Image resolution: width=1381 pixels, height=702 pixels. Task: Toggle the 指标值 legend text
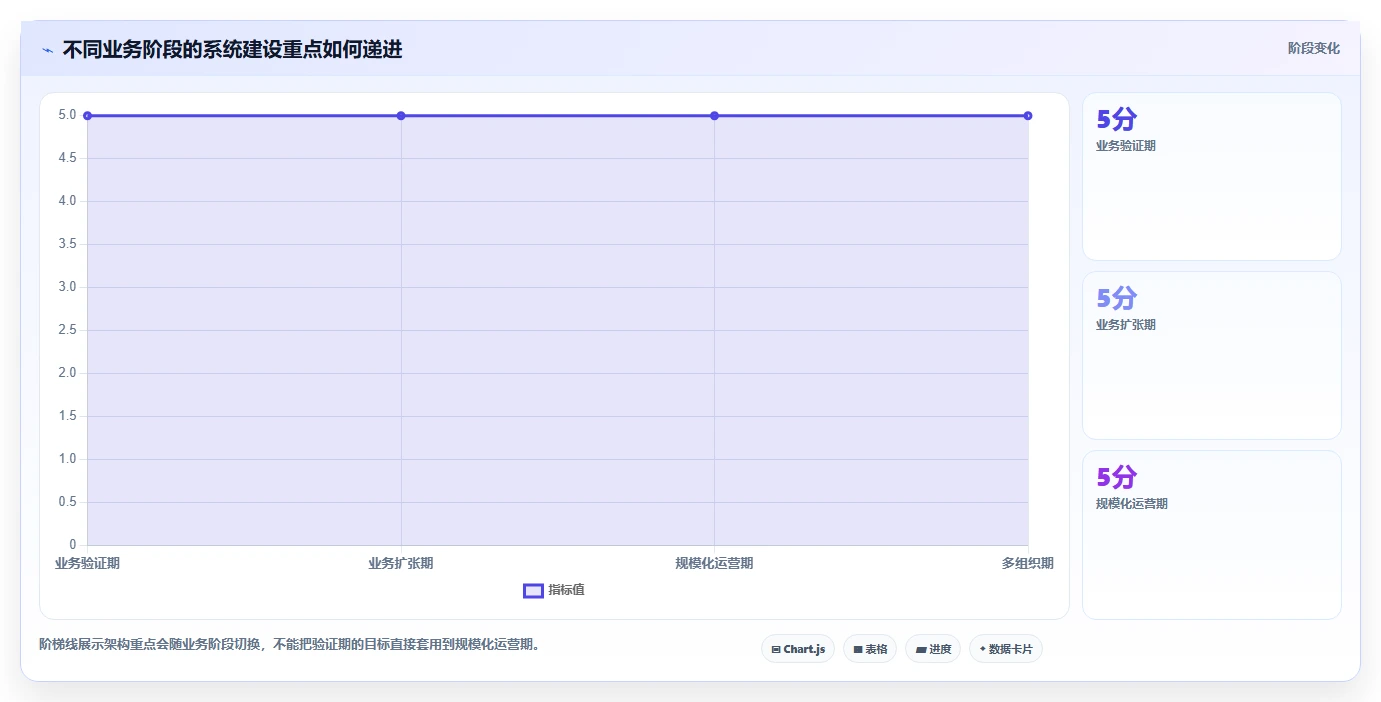click(x=566, y=590)
